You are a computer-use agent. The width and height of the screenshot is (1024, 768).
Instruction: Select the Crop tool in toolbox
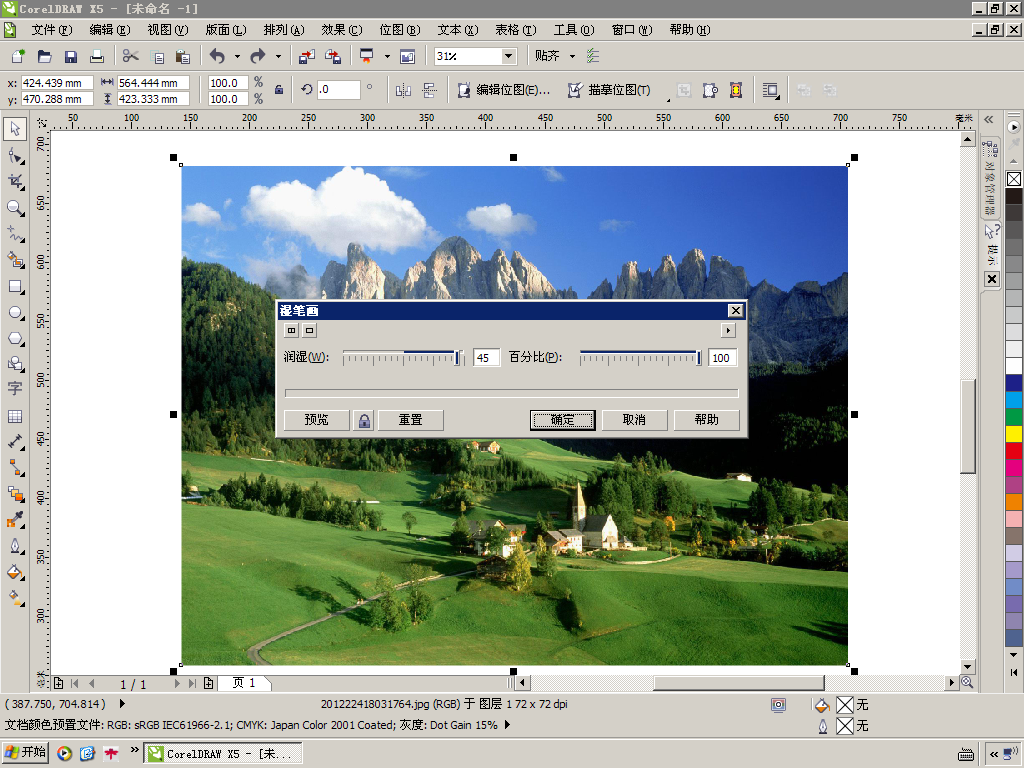[x=15, y=182]
